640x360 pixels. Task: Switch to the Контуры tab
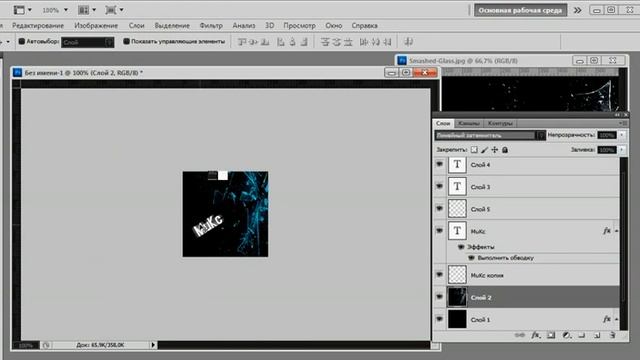point(500,123)
